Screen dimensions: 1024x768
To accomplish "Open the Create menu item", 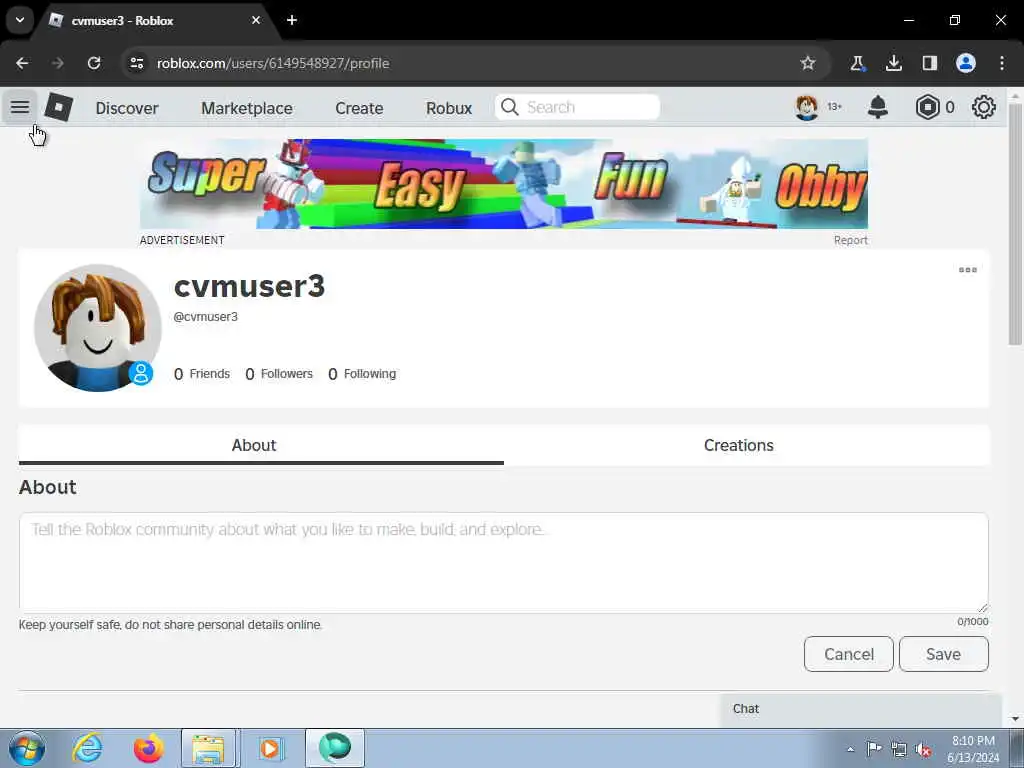I will tap(359, 108).
